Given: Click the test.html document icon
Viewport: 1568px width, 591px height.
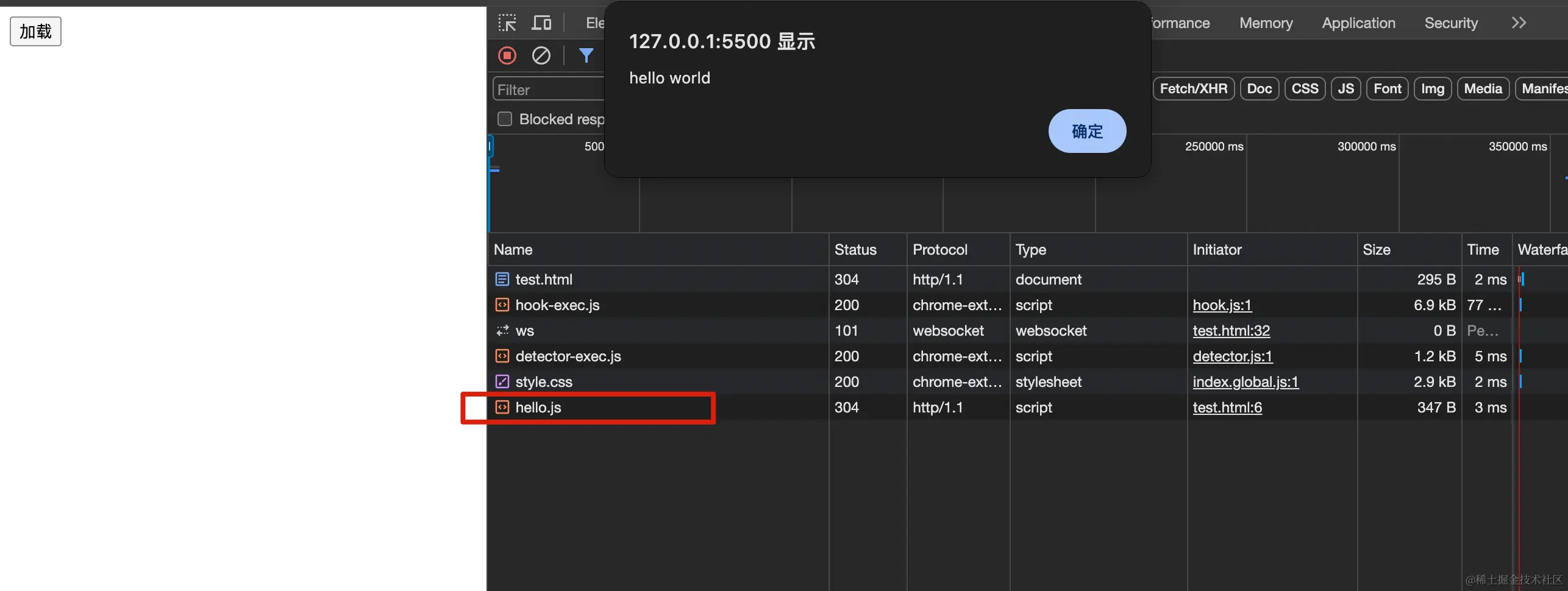Looking at the screenshot, I should tap(502, 279).
